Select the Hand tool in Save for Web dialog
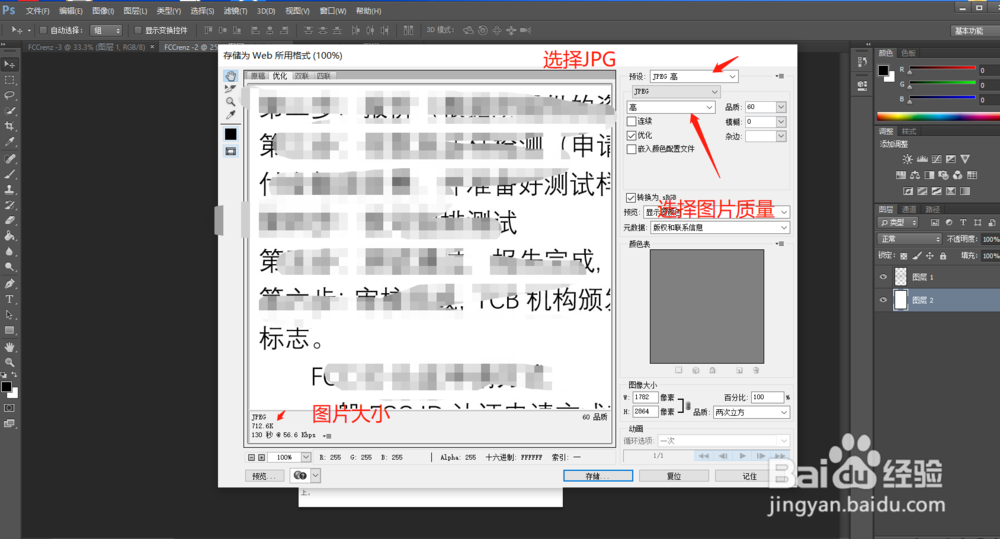 (230, 76)
